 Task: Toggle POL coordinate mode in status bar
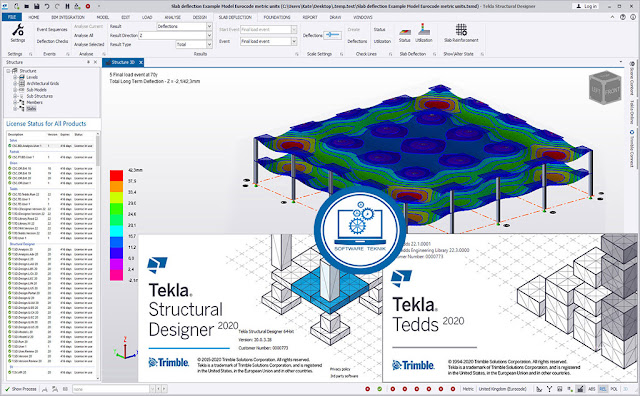click(614, 389)
